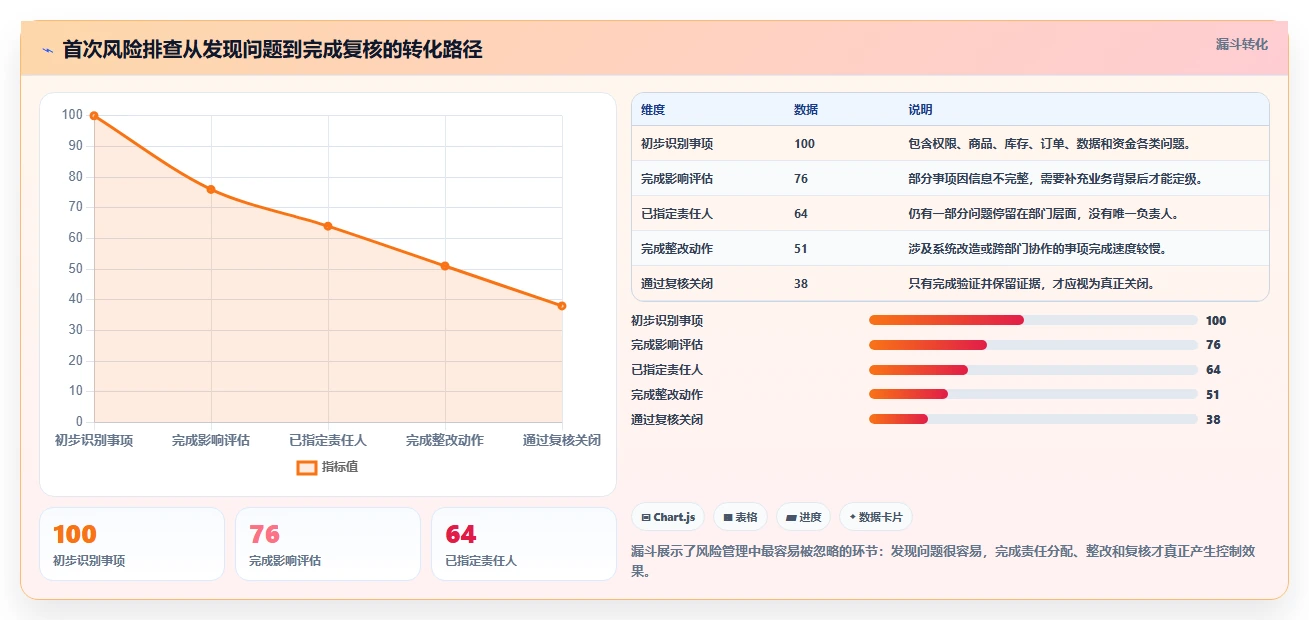This screenshot has height=620, width=1309.
Task: Click description 只有完成验证并保留证据 text
Action: pyautogui.click(x=1031, y=284)
